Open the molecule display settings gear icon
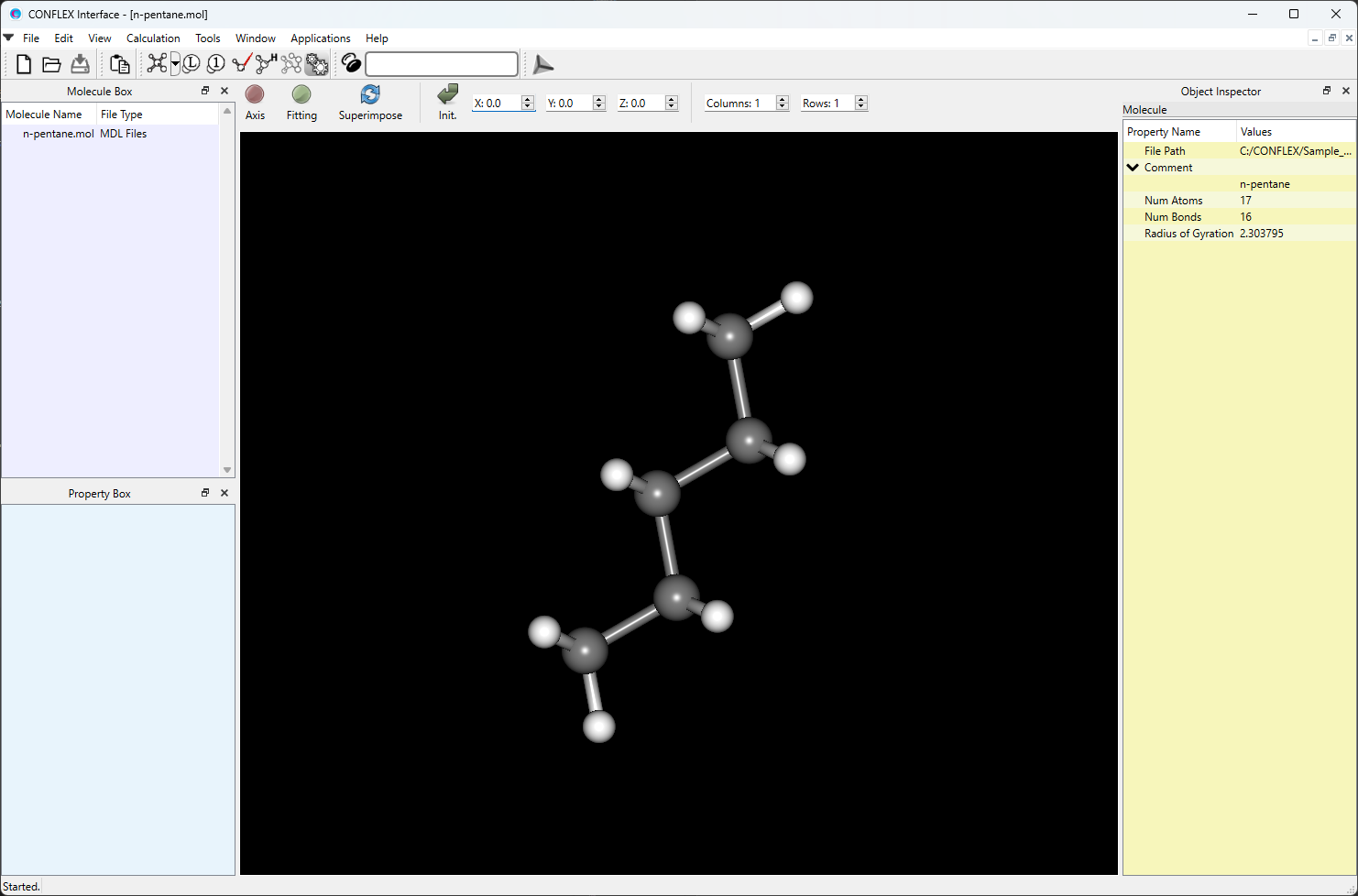The height and width of the screenshot is (896, 1358). pyautogui.click(x=316, y=63)
